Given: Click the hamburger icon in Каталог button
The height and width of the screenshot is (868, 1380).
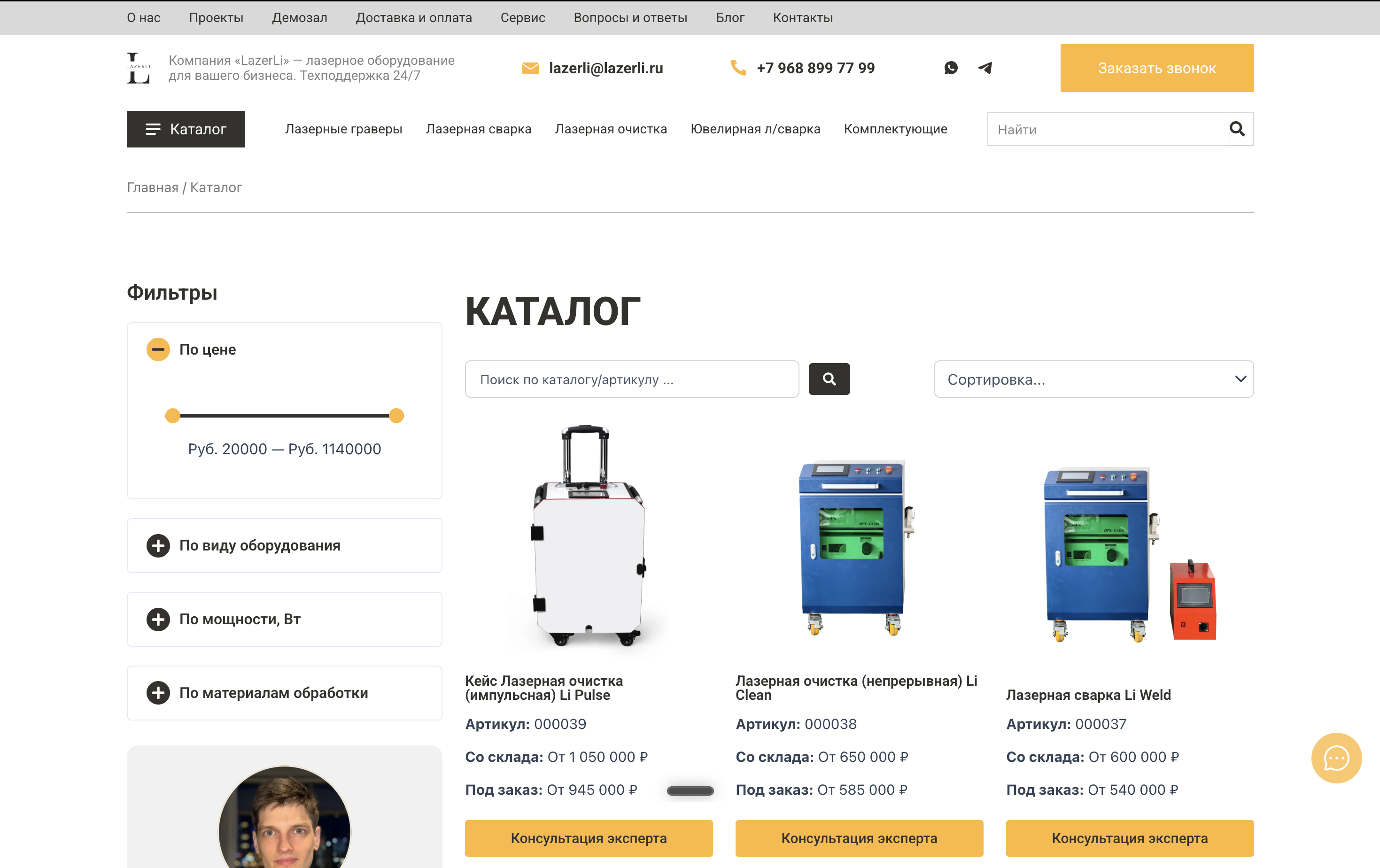Looking at the screenshot, I should (x=153, y=129).
